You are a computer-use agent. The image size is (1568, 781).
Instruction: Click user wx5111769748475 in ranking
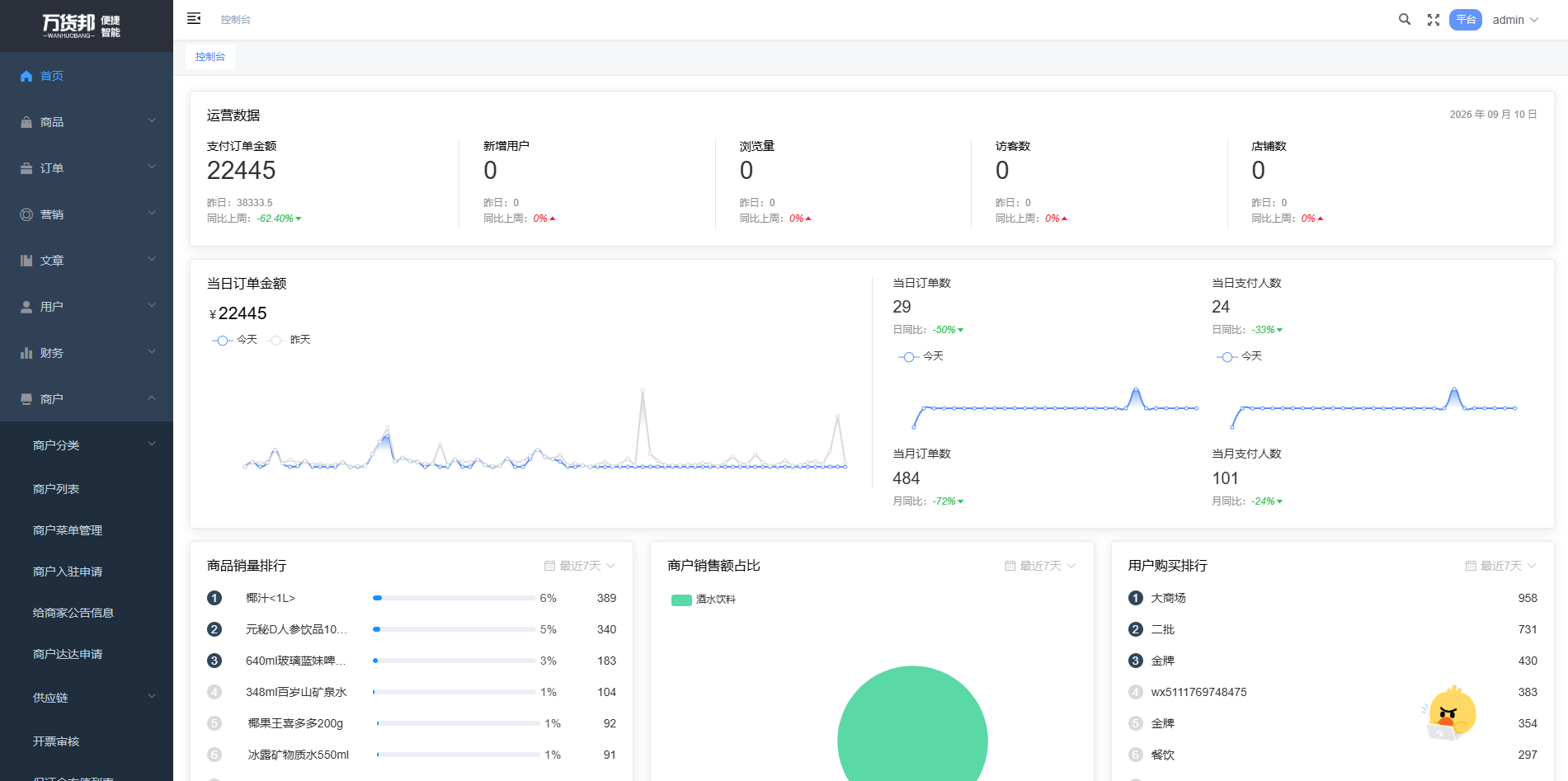[x=1199, y=692]
